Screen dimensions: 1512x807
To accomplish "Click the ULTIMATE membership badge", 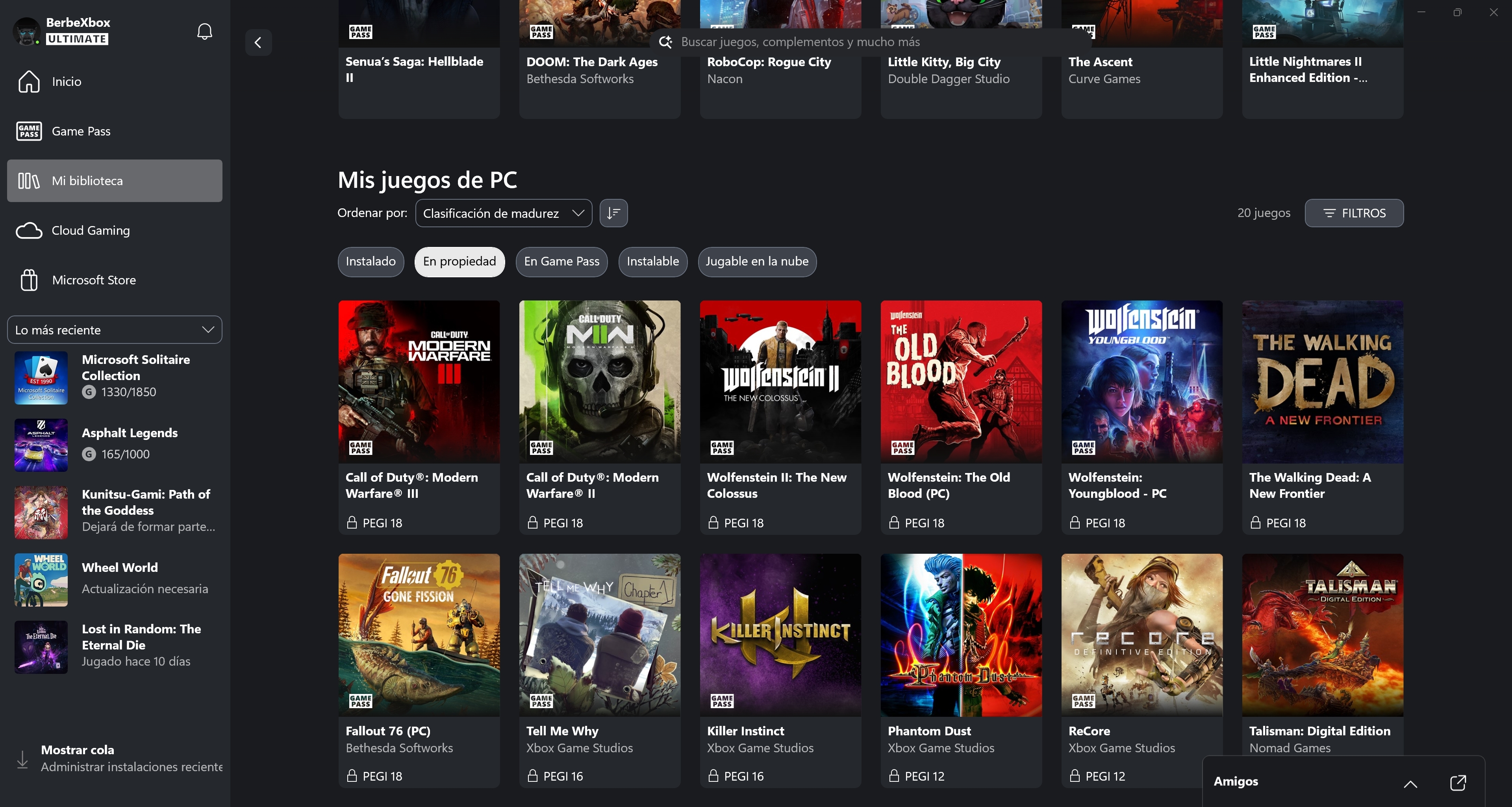I will (78, 39).
